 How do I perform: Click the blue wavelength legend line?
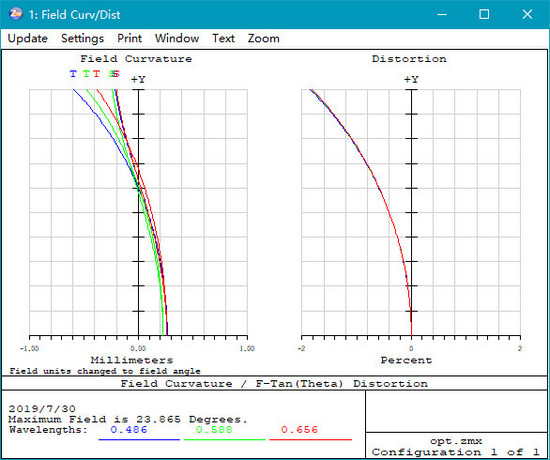click(x=139, y=439)
